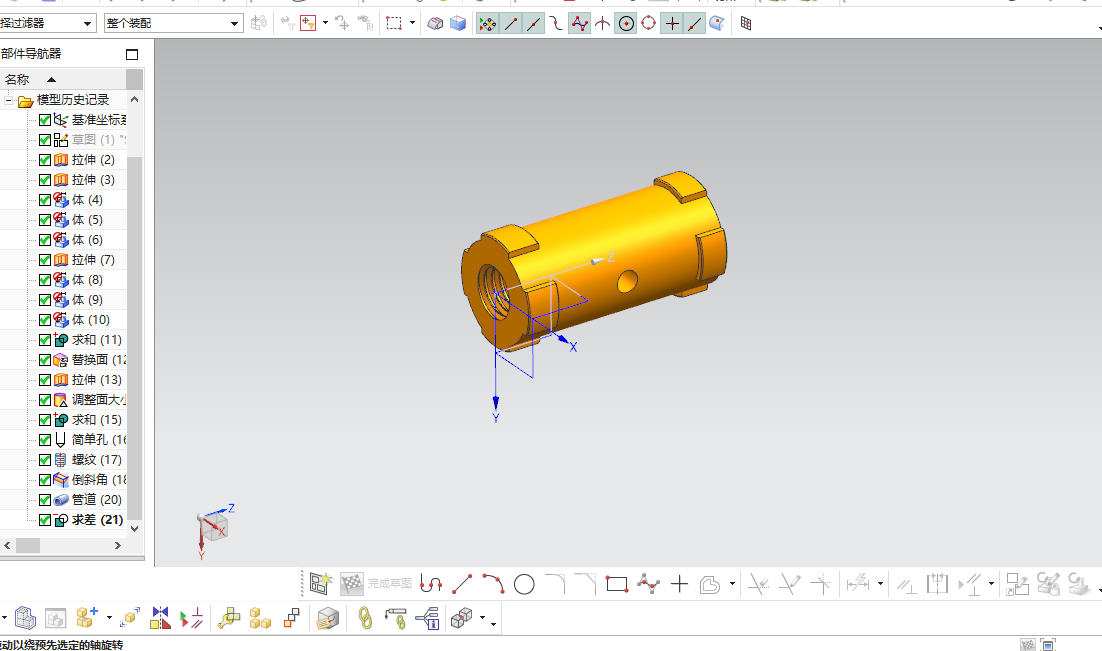Screen dimensions: 1102x651
Task: Open the offset curve dropdown arrow
Action: click(x=732, y=584)
